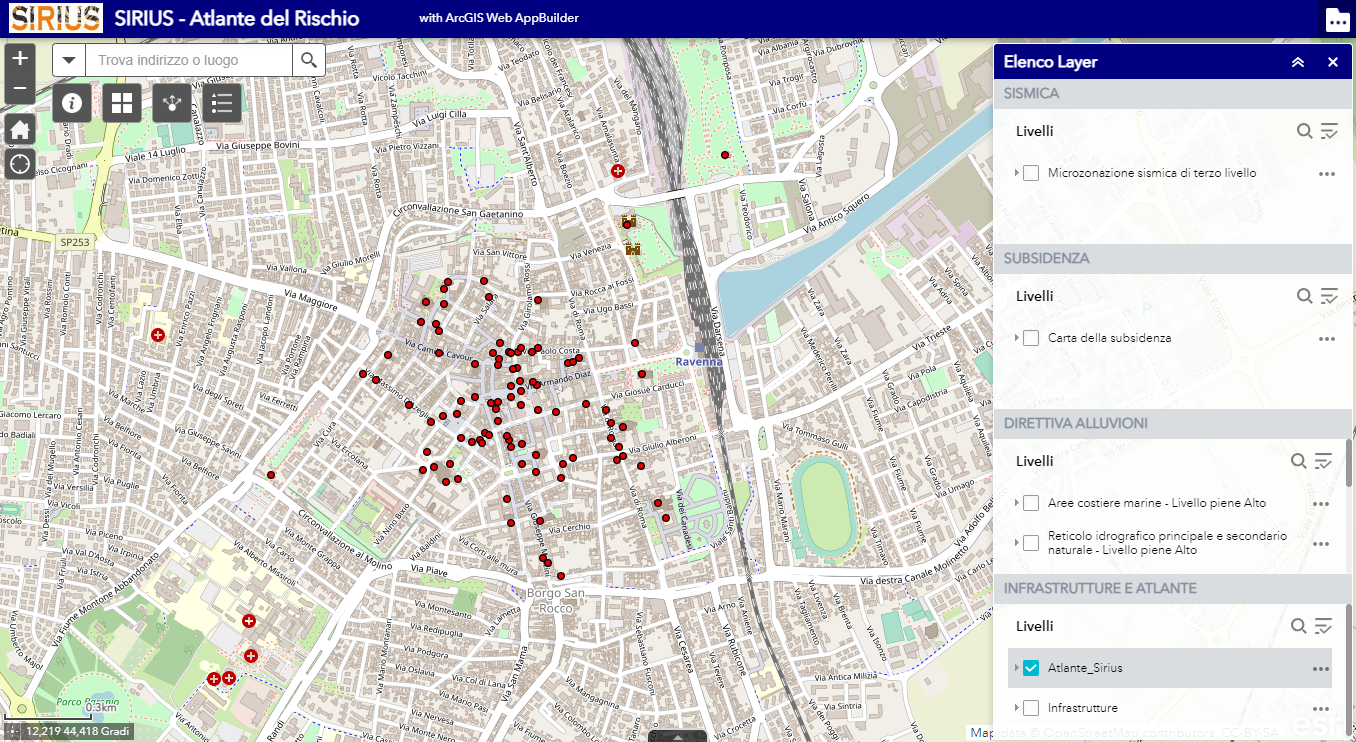Click the hospital marker on Via Maggiore area

[158, 335]
